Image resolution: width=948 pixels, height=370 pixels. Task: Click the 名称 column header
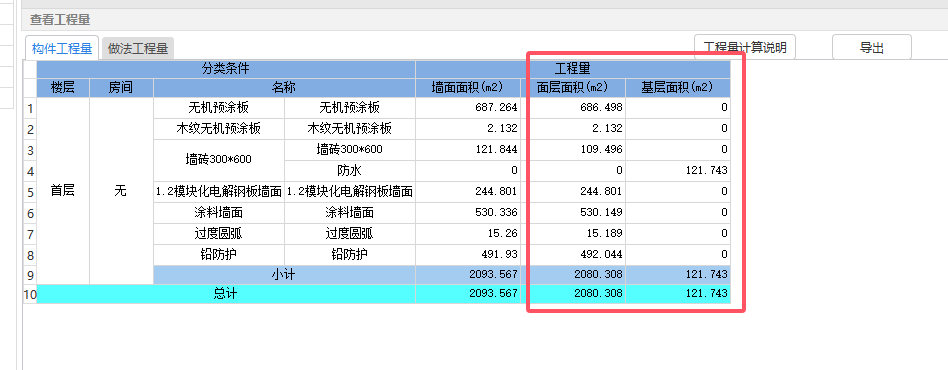click(x=284, y=88)
